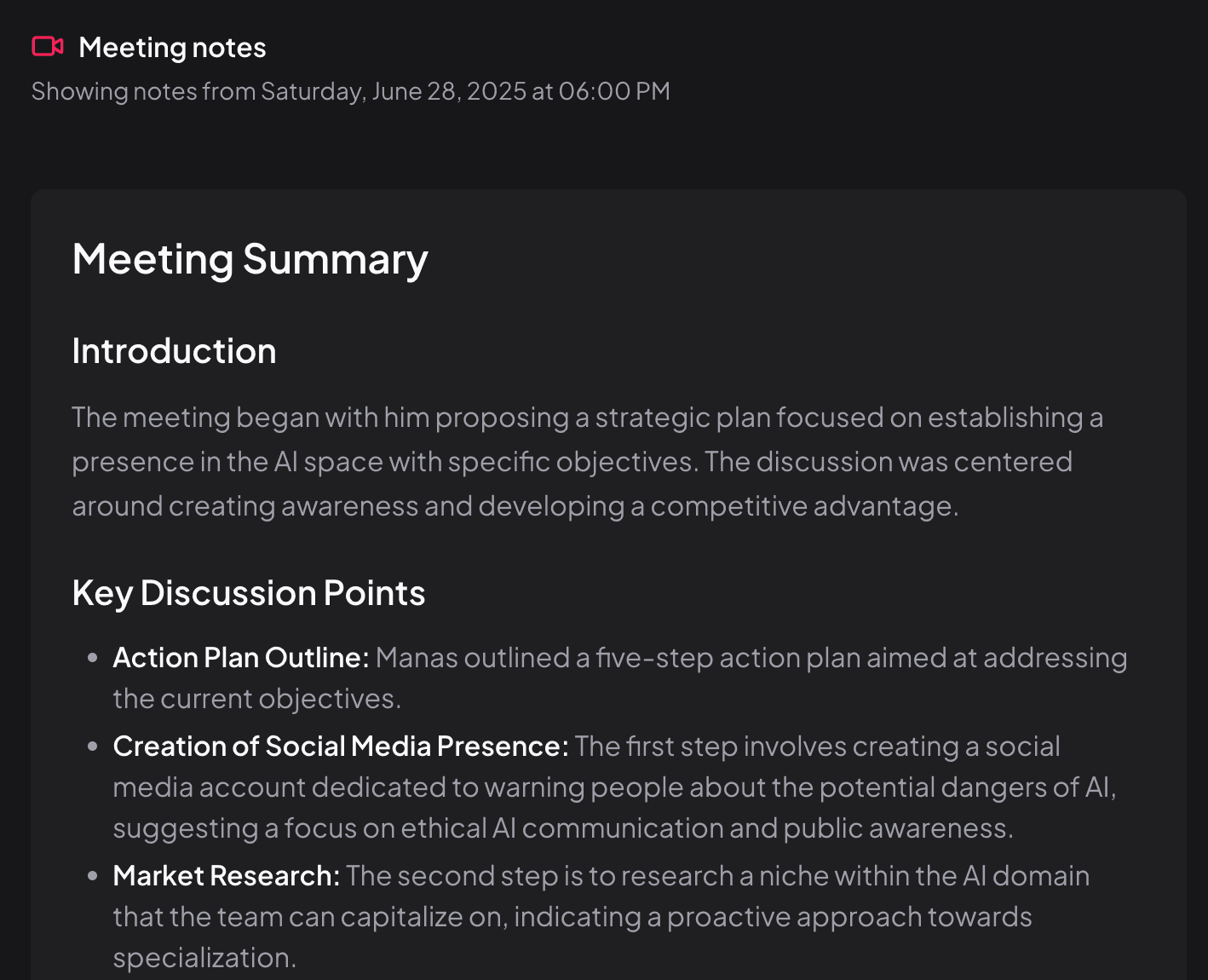Click the Introduction paragraph text

(x=588, y=461)
